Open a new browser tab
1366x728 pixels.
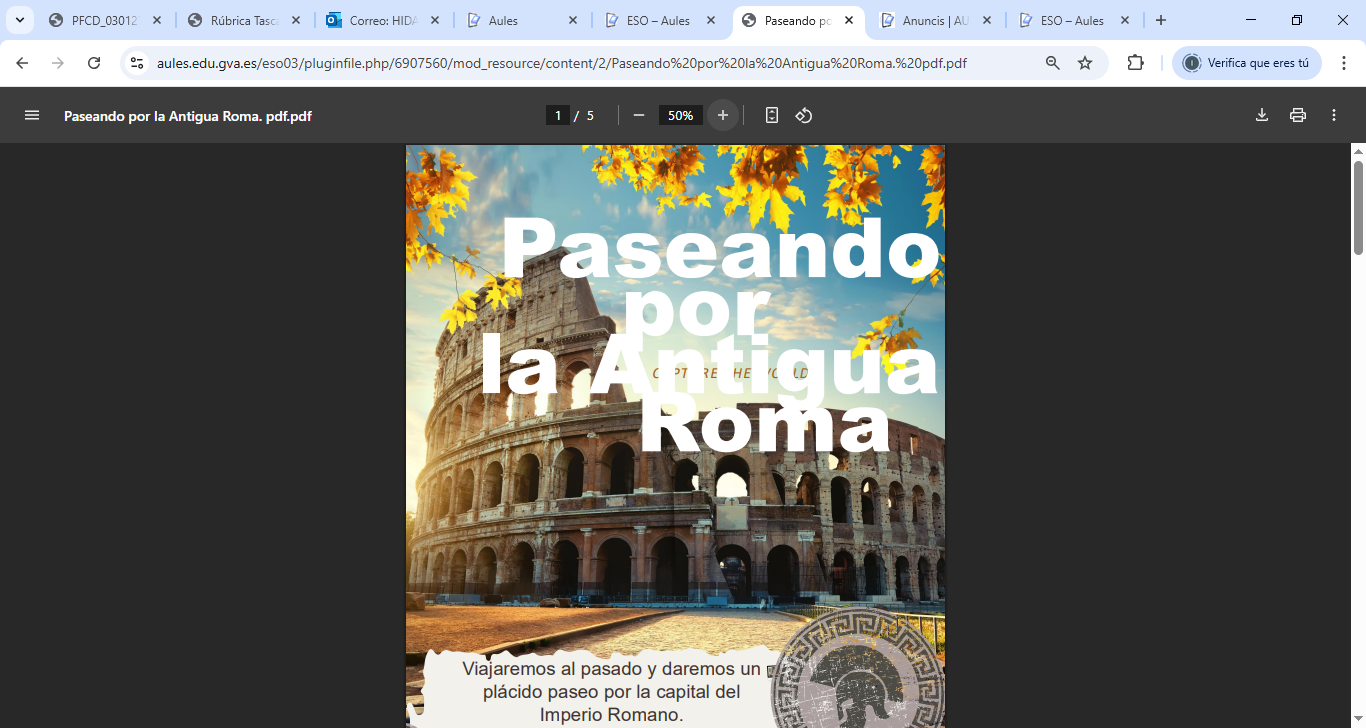1161,20
